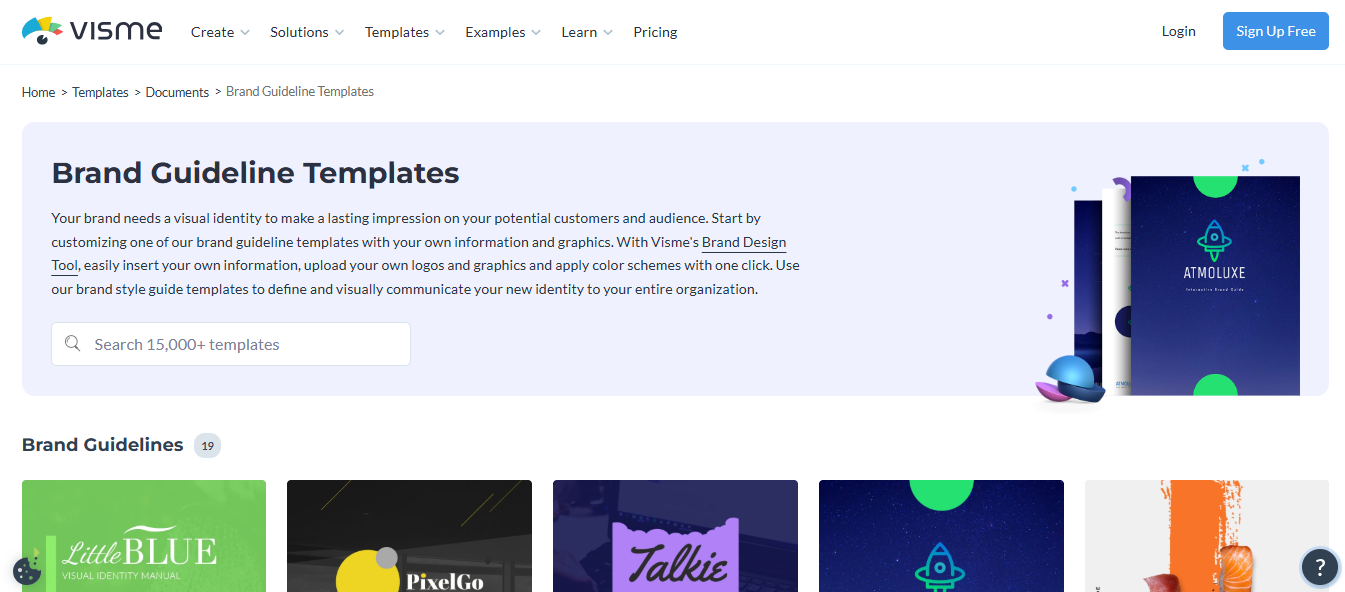Open the help question mark button
The image size is (1345, 592).
click(x=1319, y=567)
